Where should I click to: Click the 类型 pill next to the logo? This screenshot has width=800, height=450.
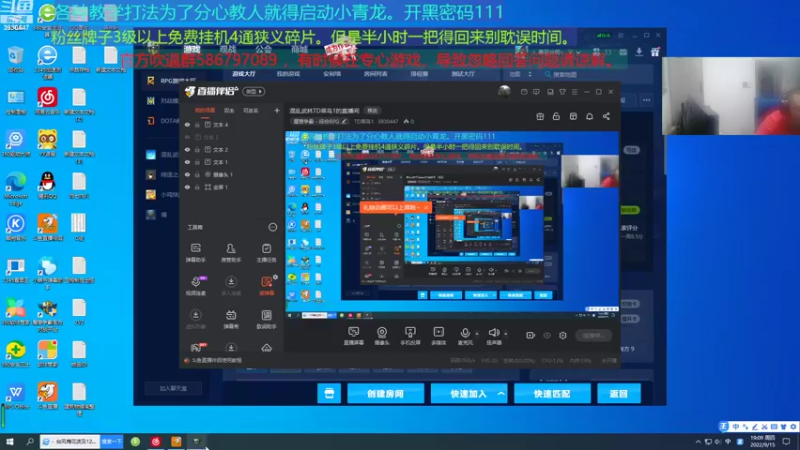(254, 92)
